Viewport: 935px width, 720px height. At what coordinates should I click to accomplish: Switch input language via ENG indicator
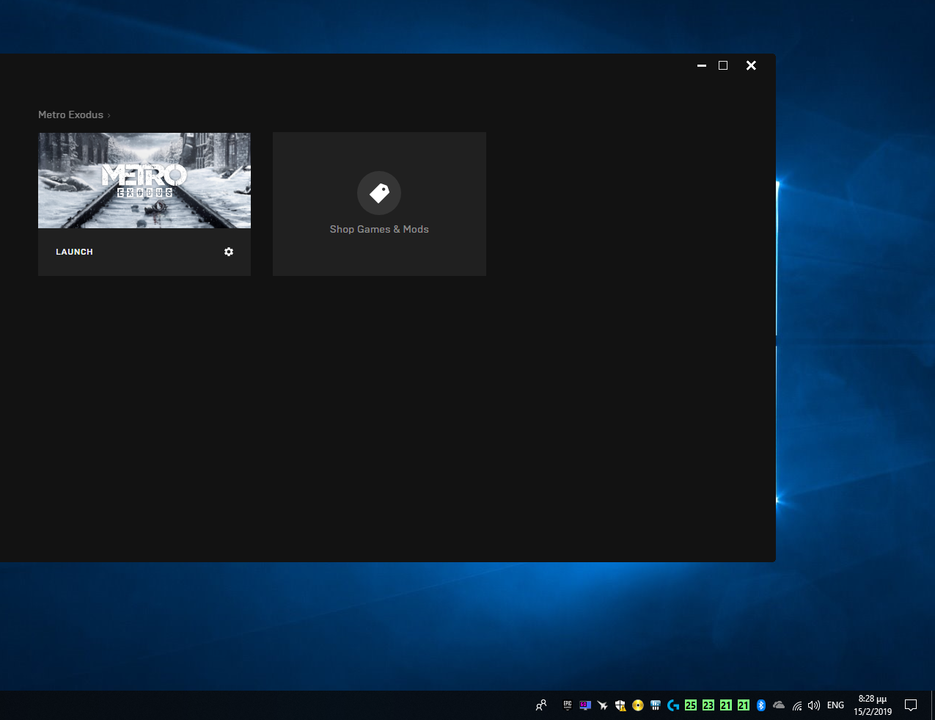tap(835, 705)
